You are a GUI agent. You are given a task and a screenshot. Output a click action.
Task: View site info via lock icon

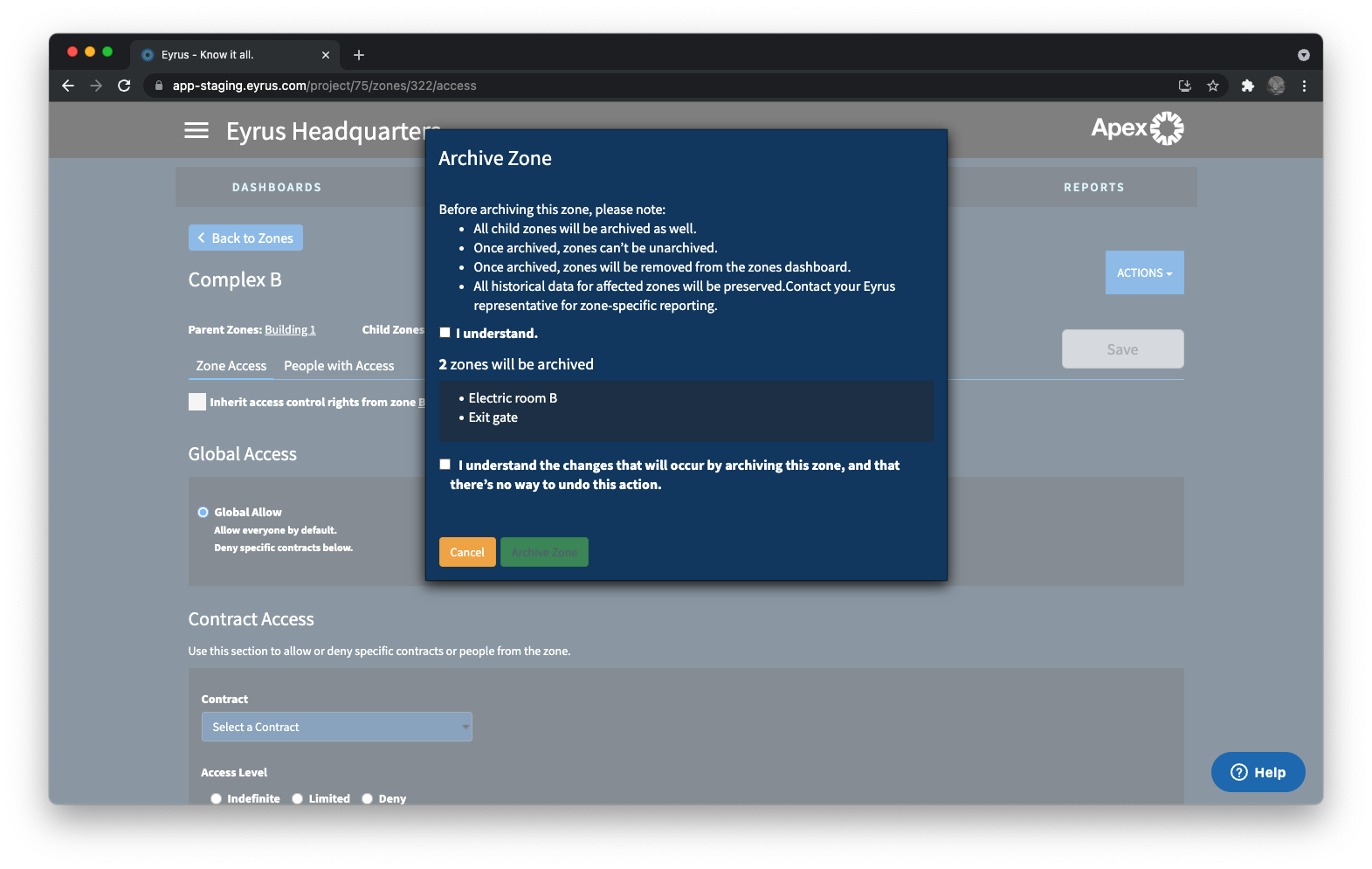pos(159,86)
